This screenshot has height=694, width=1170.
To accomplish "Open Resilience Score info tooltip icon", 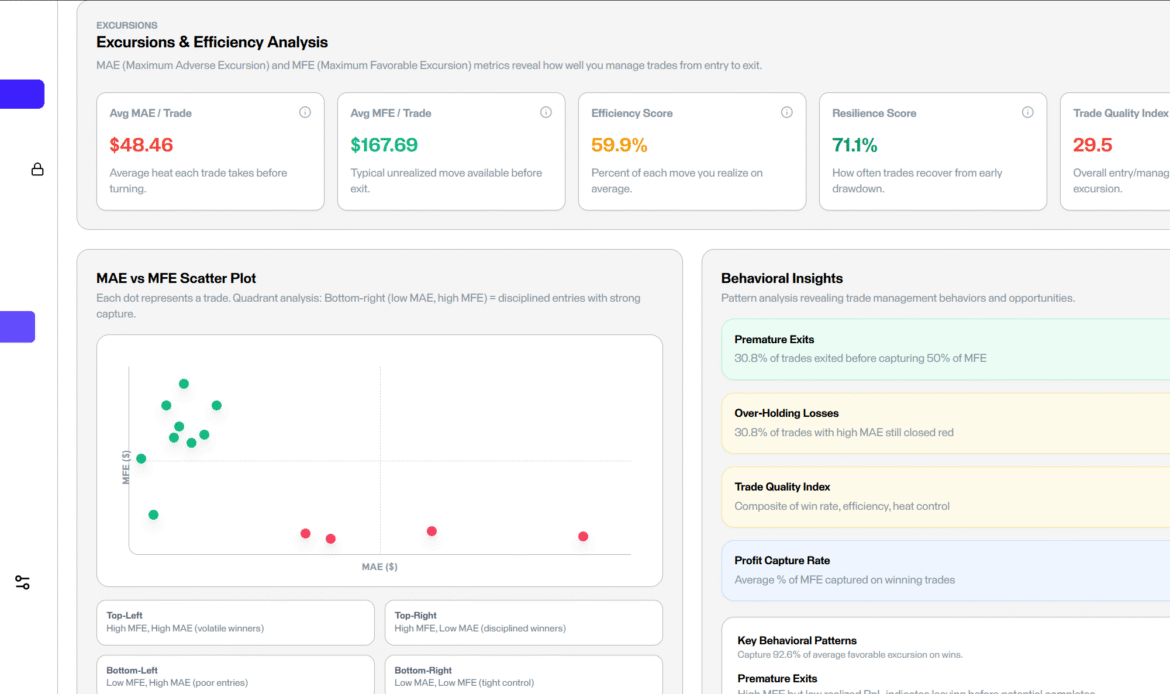I will 1028,112.
